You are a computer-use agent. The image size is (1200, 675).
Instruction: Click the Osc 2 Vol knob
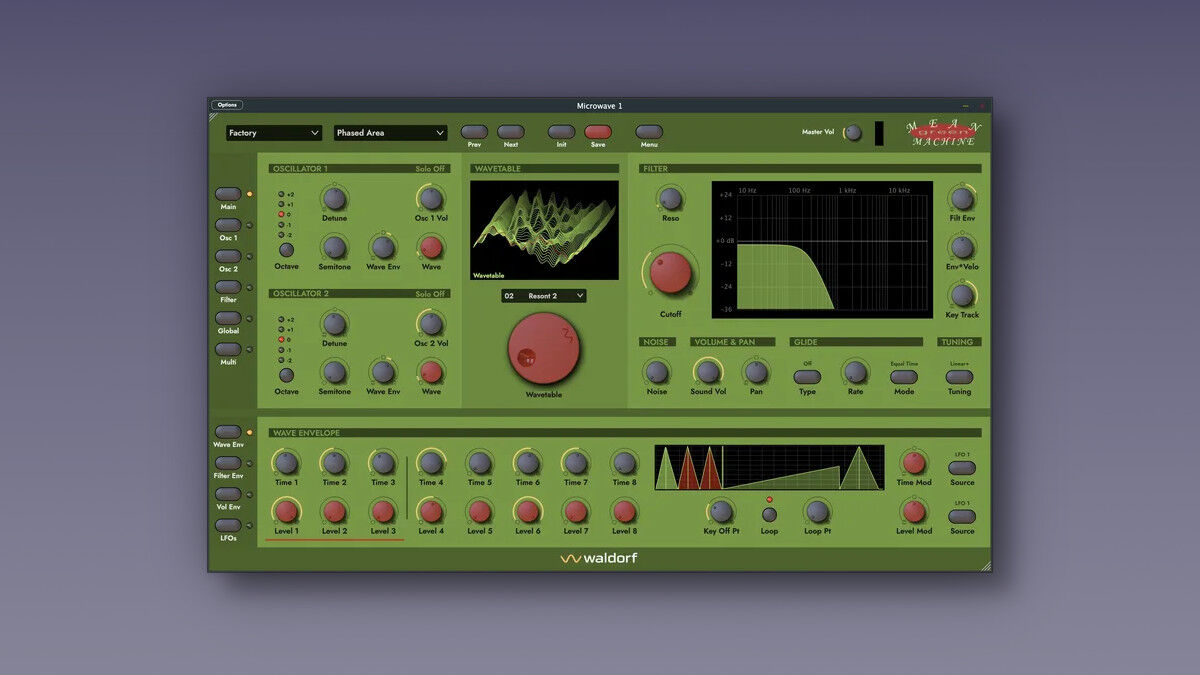click(x=431, y=323)
